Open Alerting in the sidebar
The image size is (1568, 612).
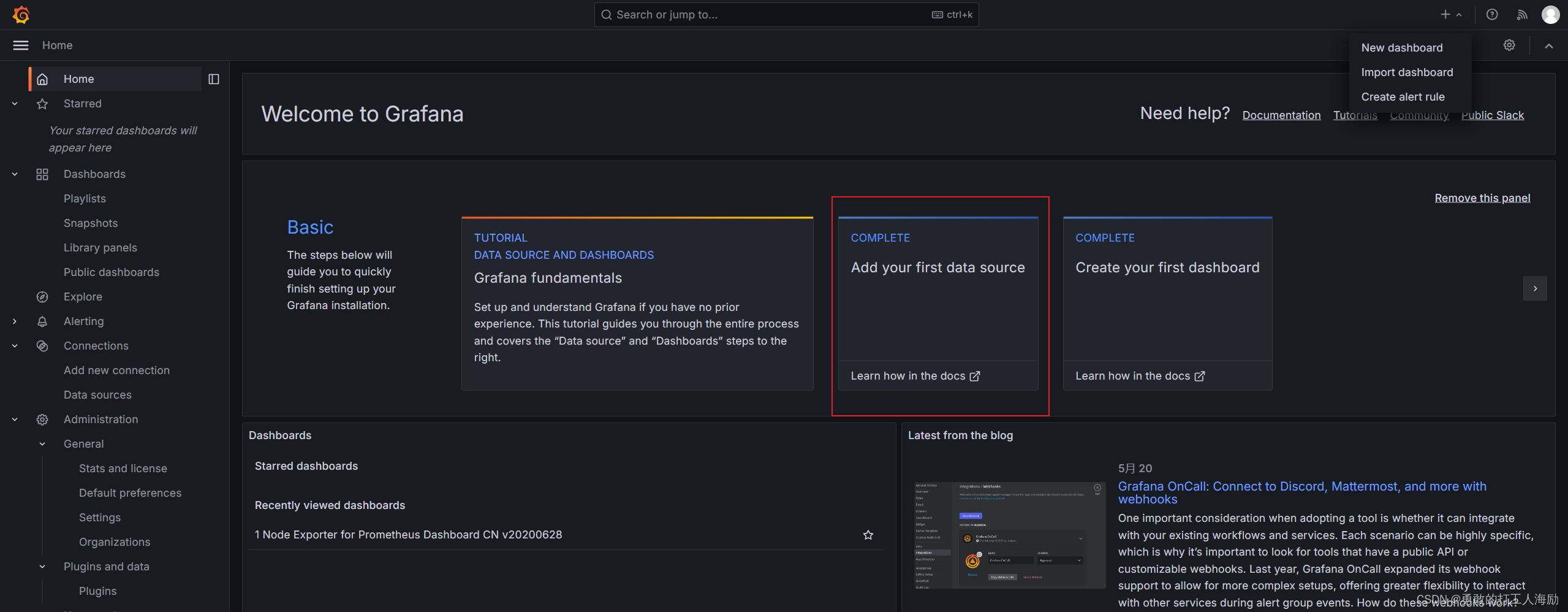pos(83,321)
